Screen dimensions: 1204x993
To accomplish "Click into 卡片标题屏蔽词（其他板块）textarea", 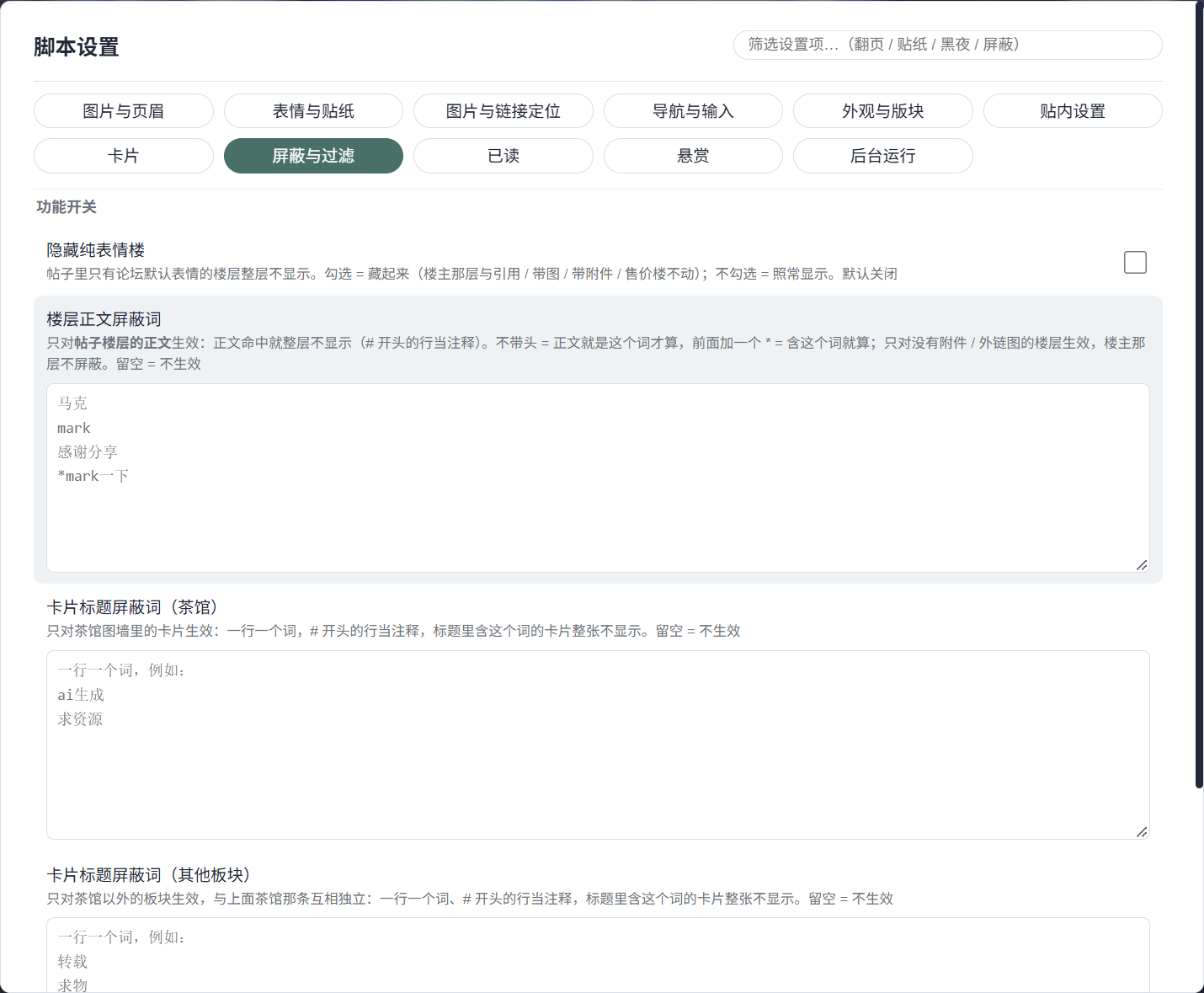I will coord(598,955).
